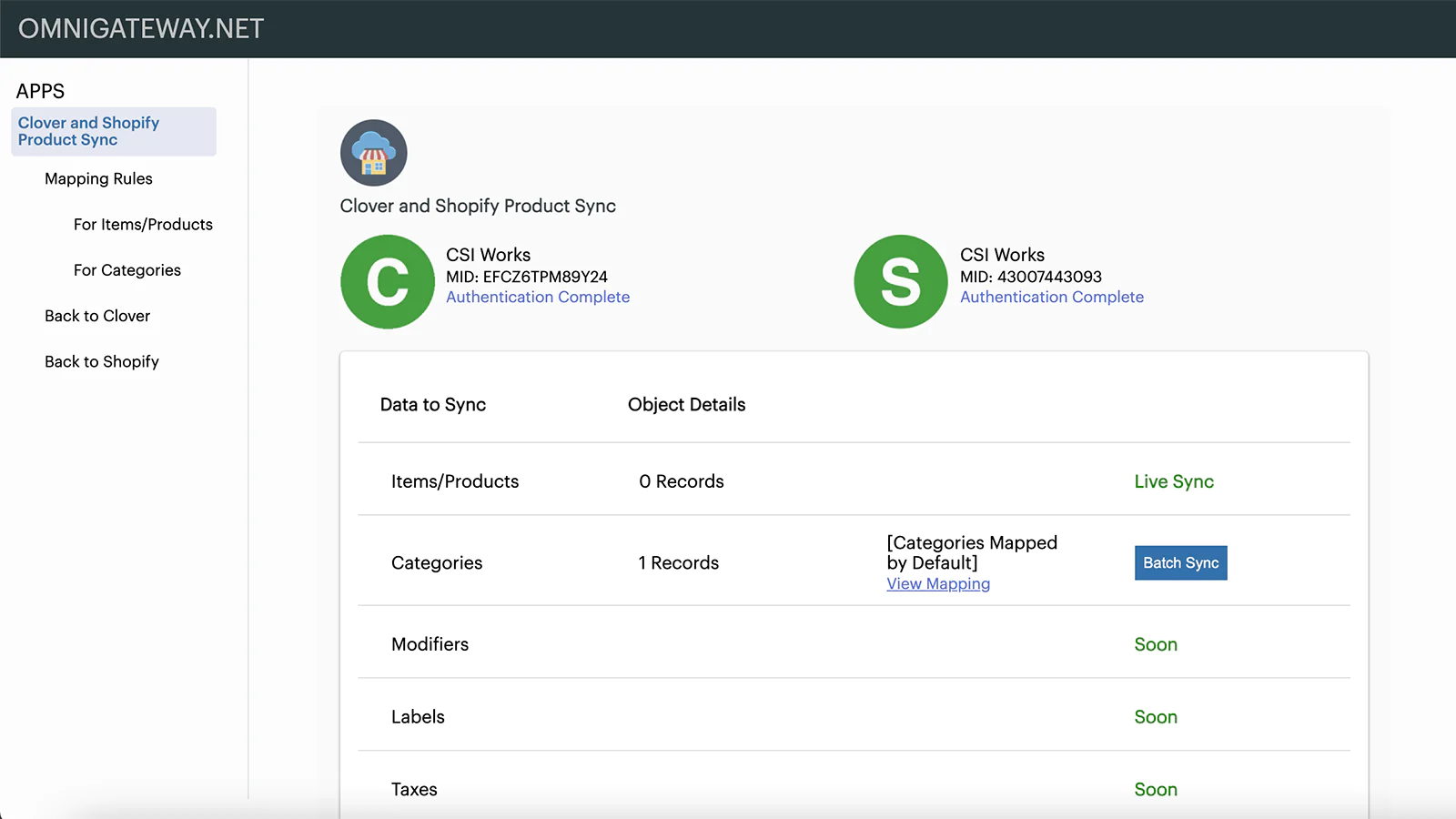Click Batch Sync button for Categories

point(1180,562)
